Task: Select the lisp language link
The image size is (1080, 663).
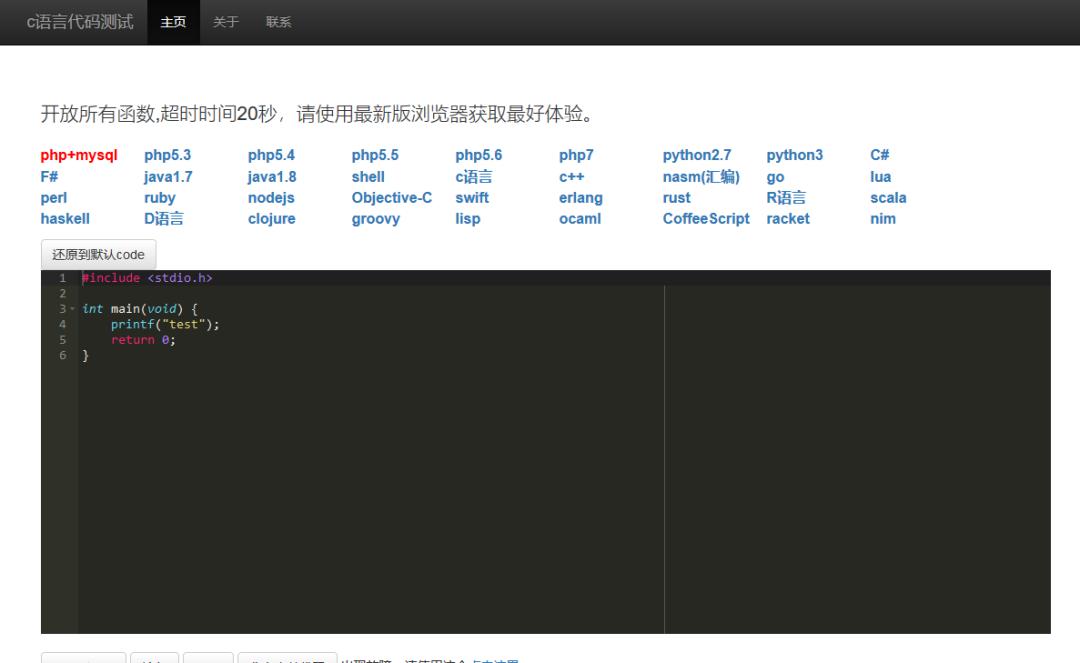Action: pyautogui.click(x=468, y=219)
